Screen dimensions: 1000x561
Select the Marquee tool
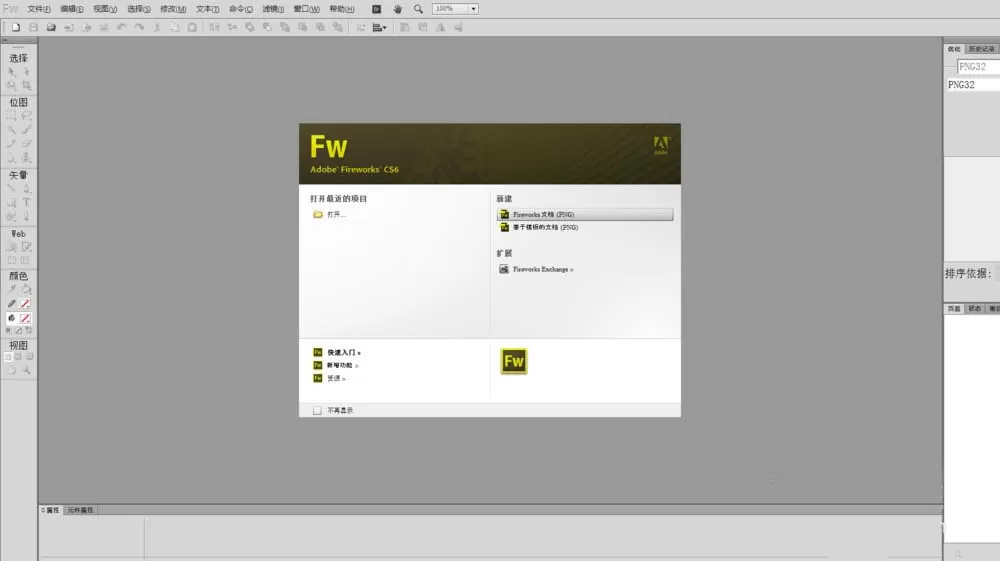point(11,115)
